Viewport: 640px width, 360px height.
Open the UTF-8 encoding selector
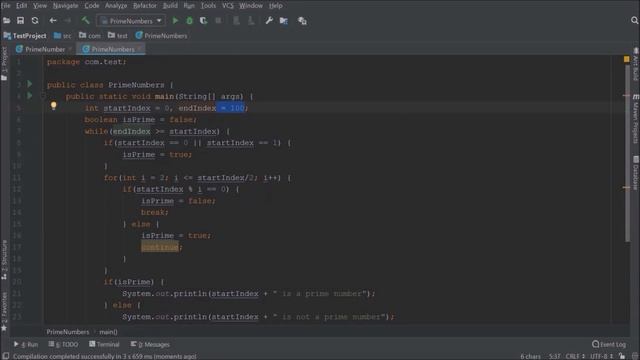tap(602, 356)
